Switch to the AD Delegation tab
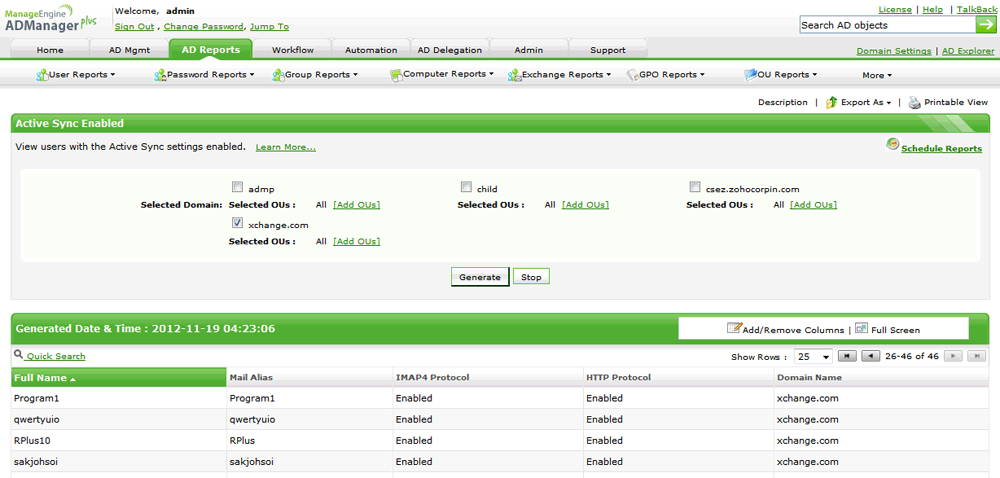The width and height of the screenshot is (1000, 478). tap(450, 50)
